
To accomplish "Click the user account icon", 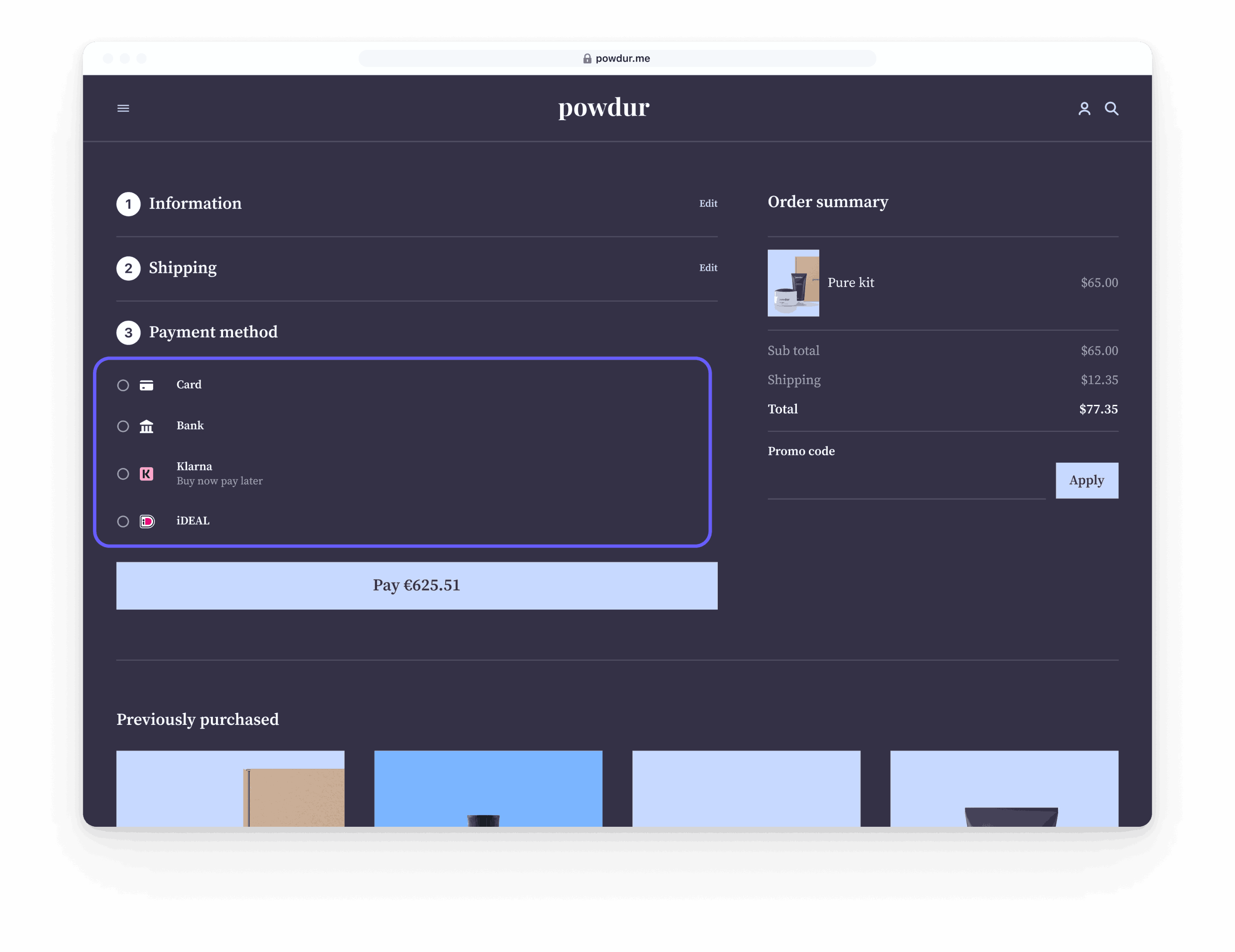I will (x=1085, y=109).
